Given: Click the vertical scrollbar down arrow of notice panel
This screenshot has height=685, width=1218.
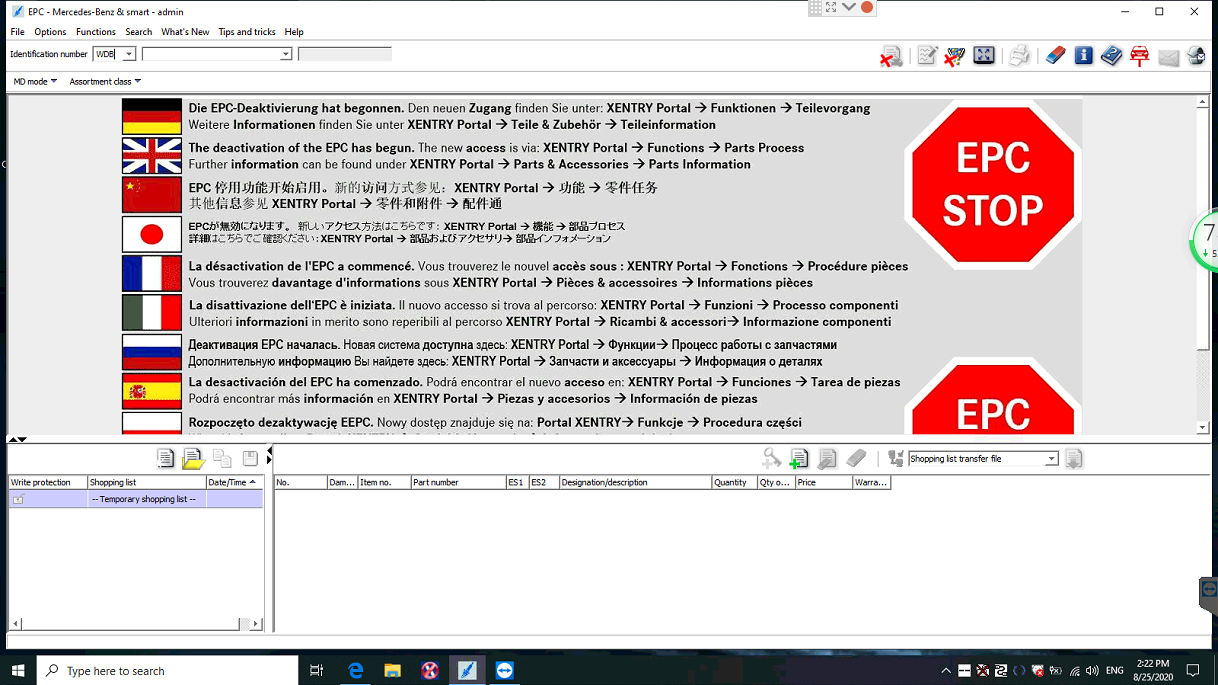Looking at the screenshot, I should coord(1203,428).
